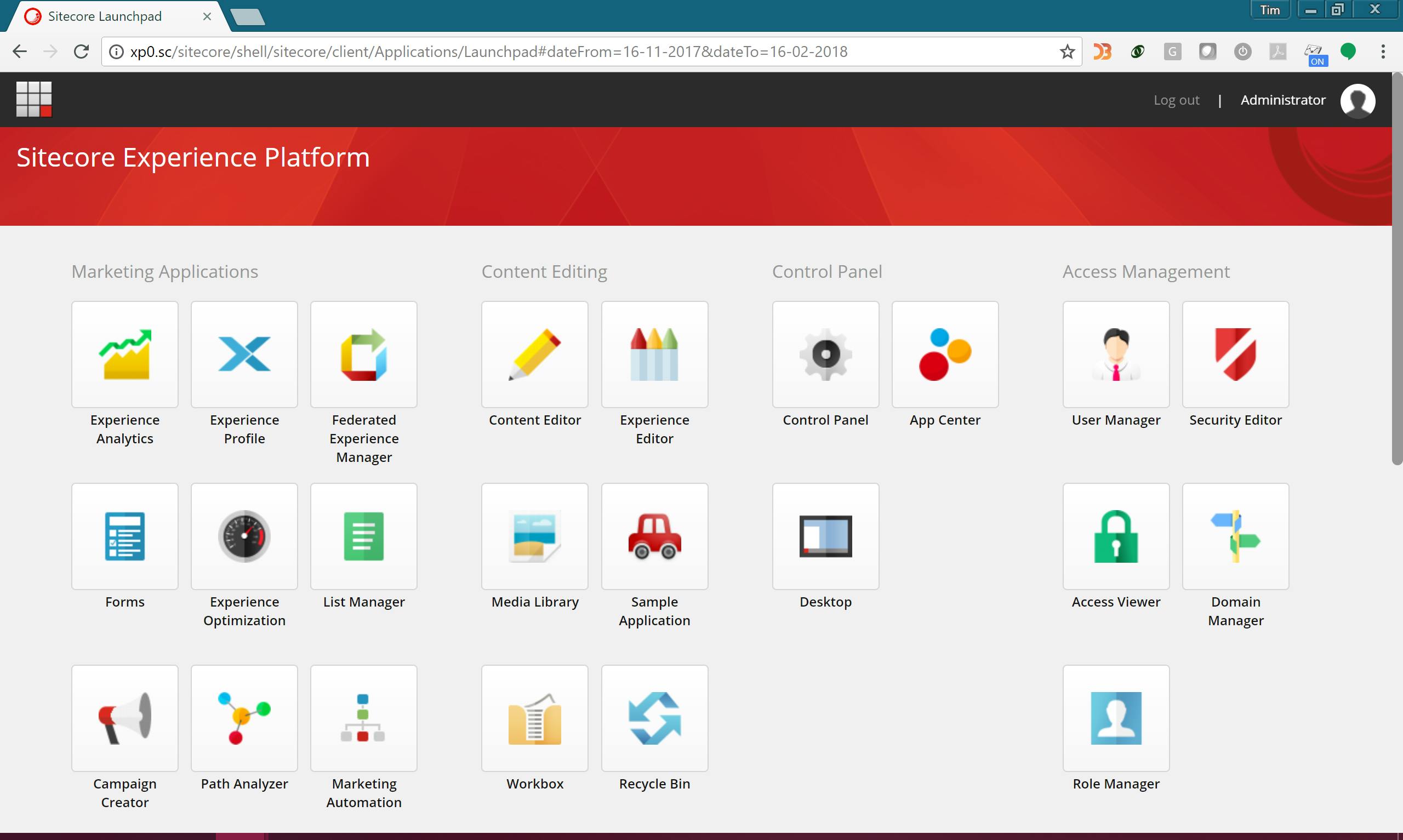Screen dimensions: 1403x840
Task: Open User Manager
Action: (x=1116, y=355)
